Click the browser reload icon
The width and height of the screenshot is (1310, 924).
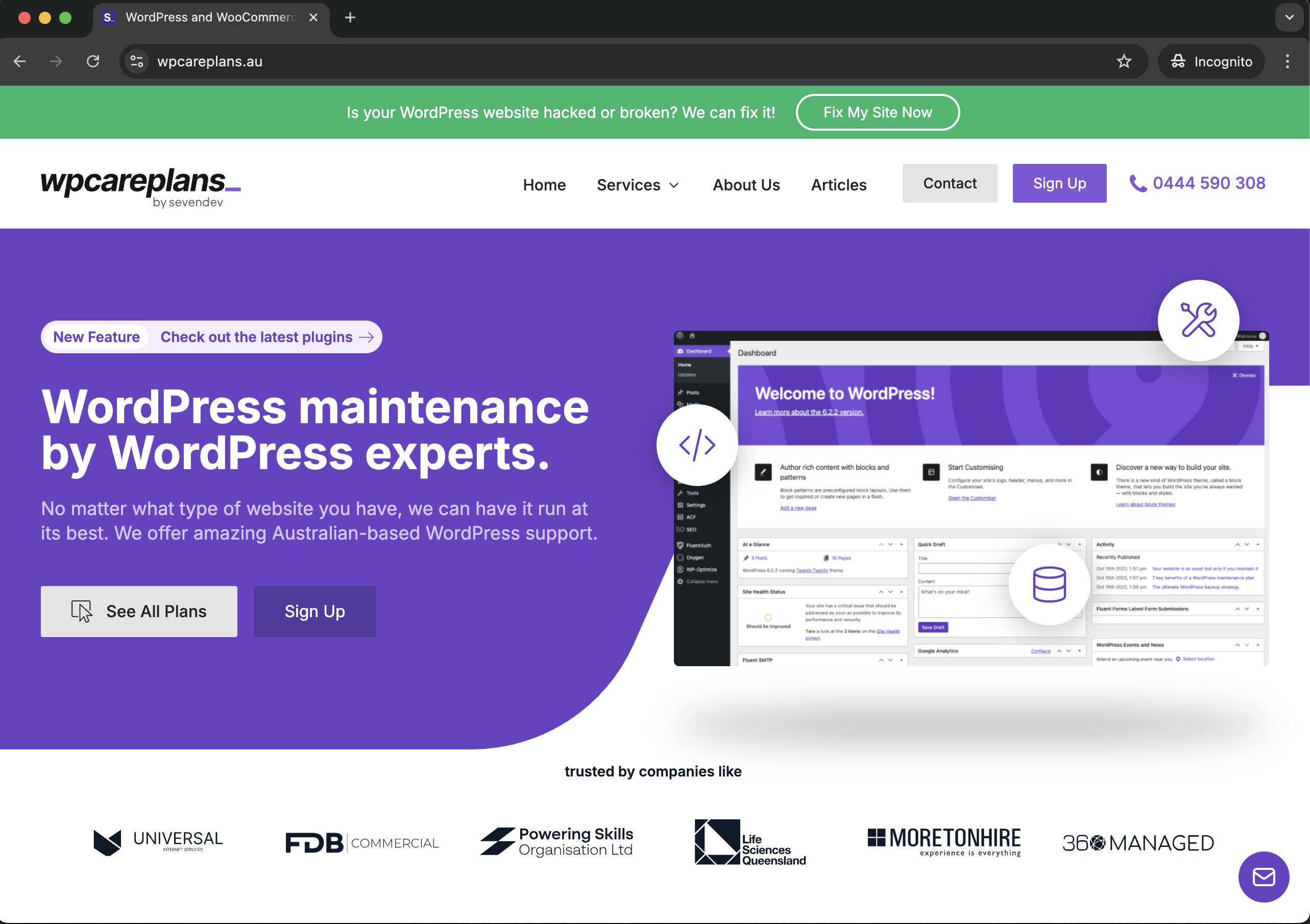click(x=93, y=62)
